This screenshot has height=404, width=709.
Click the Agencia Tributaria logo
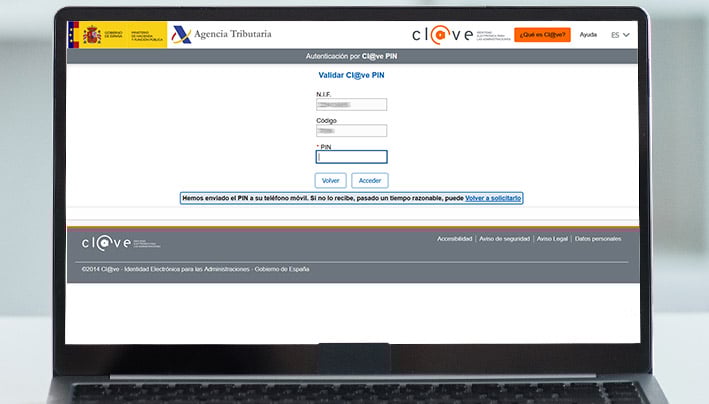[x=222, y=34]
